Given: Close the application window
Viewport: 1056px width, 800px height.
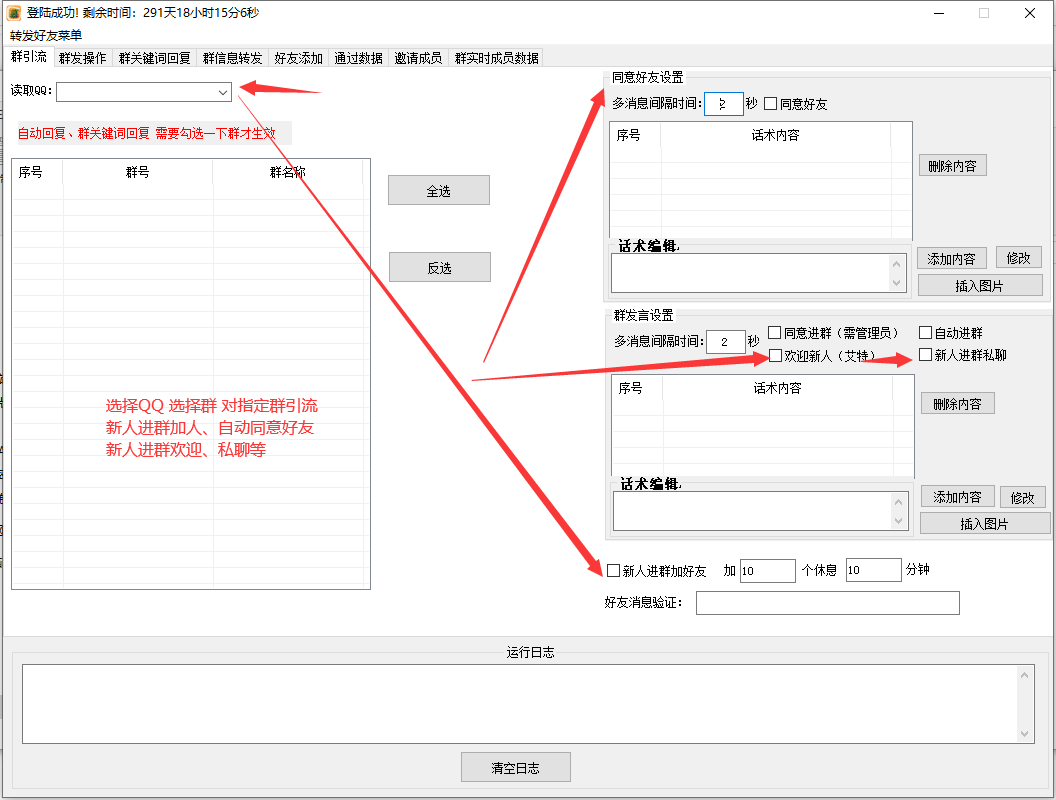Looking at the screenshot, I should pos(1030,13).
